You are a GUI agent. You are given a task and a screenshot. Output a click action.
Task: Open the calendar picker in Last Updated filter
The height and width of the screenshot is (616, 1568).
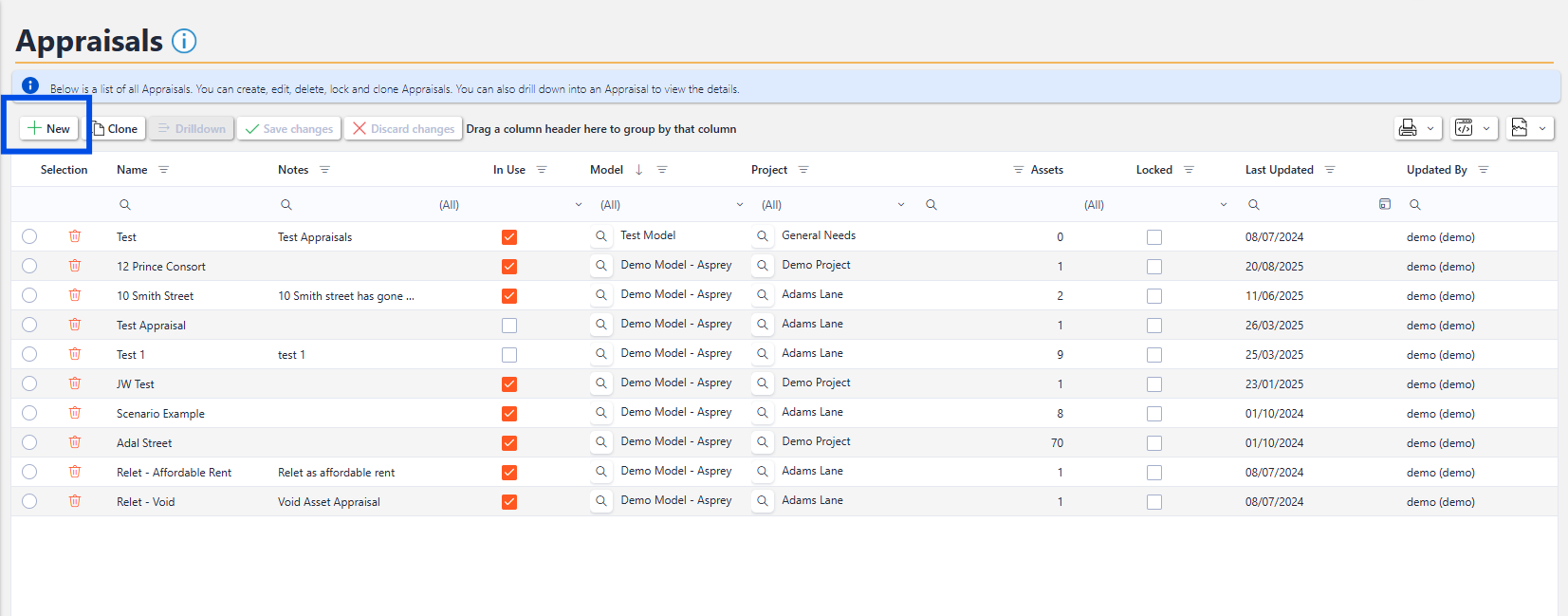point(1384,204)
